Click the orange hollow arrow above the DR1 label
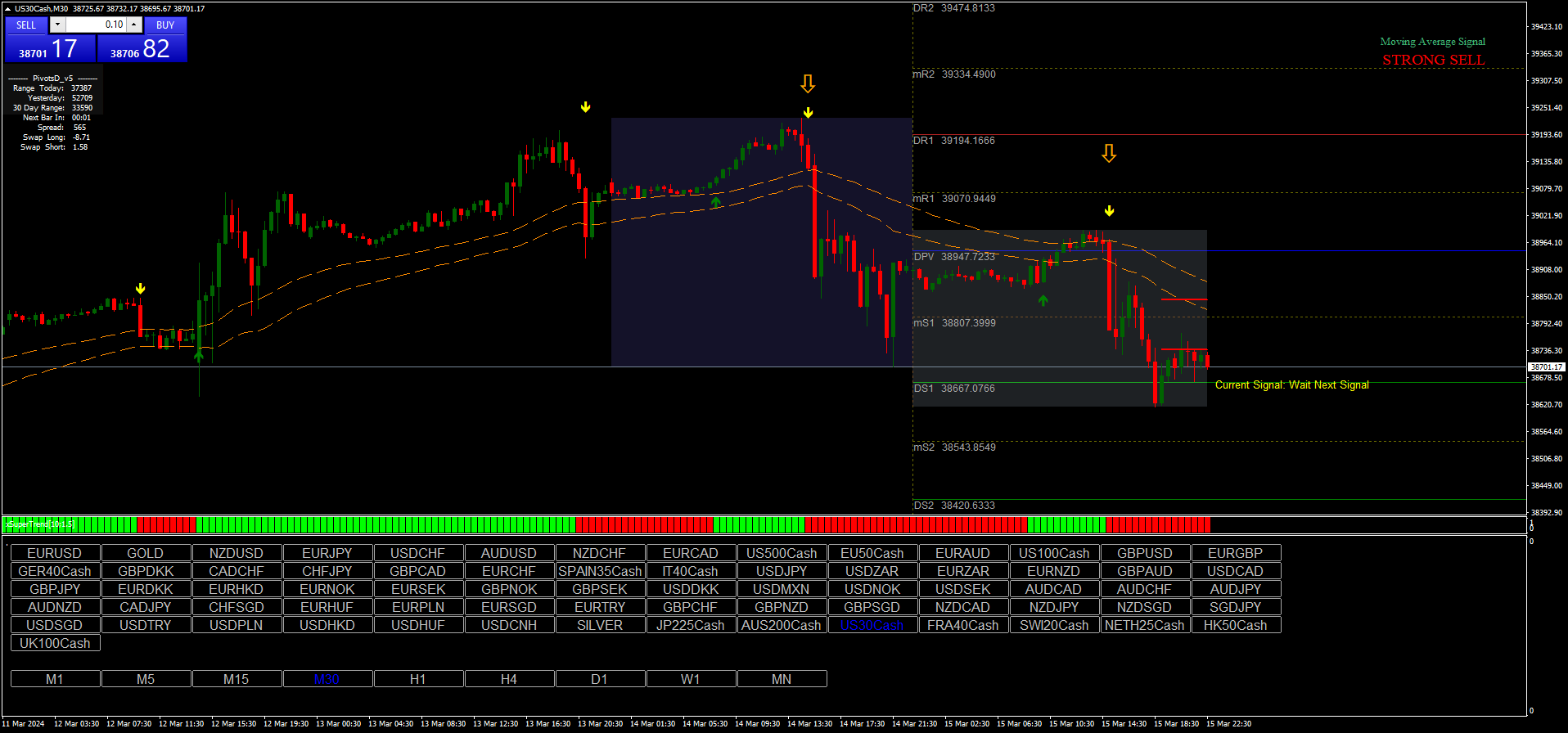The width and height of the screenshot is (1568, 733). (x=1109, y=154)
